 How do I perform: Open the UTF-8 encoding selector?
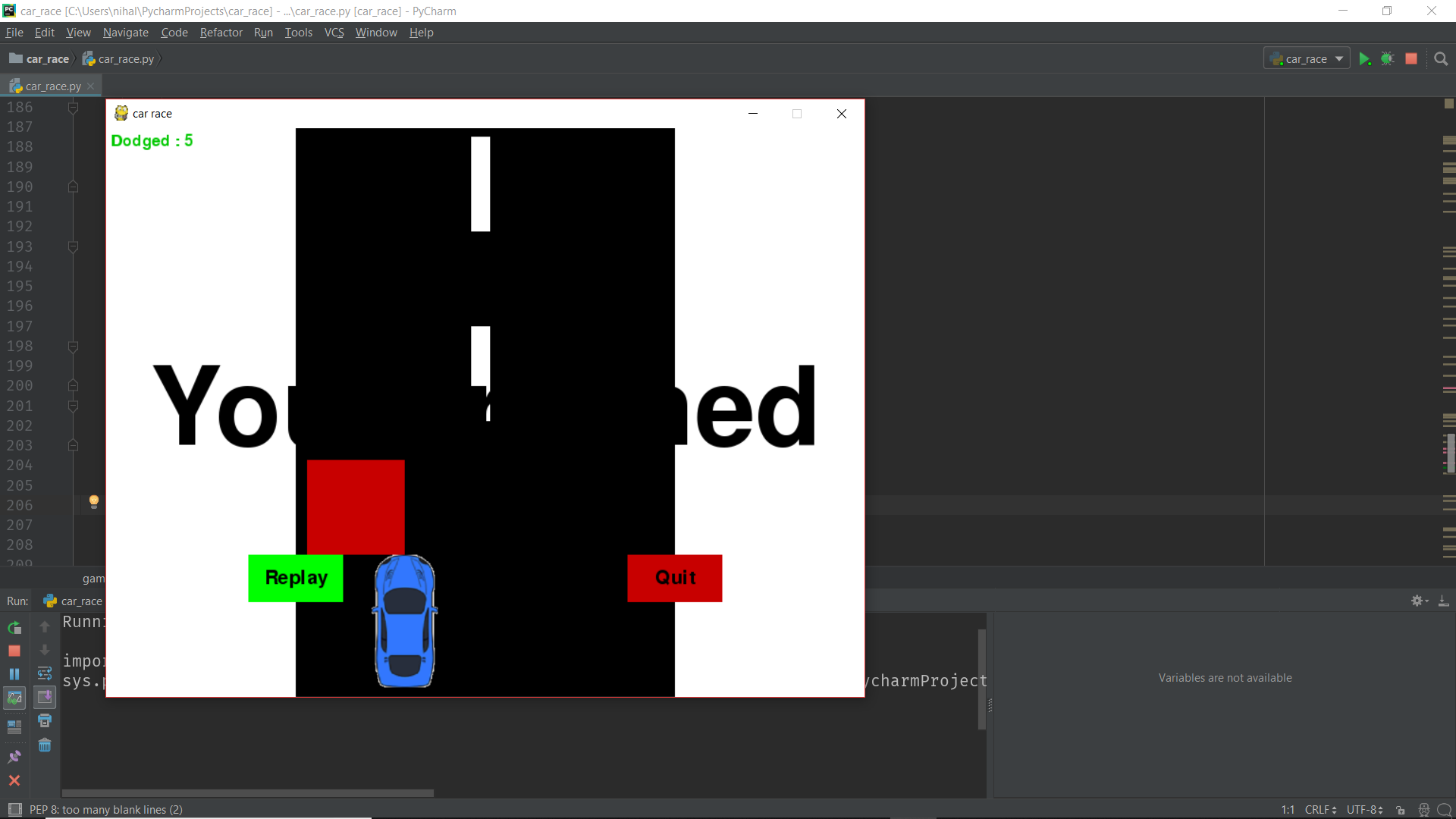(x=1364, y=810)
